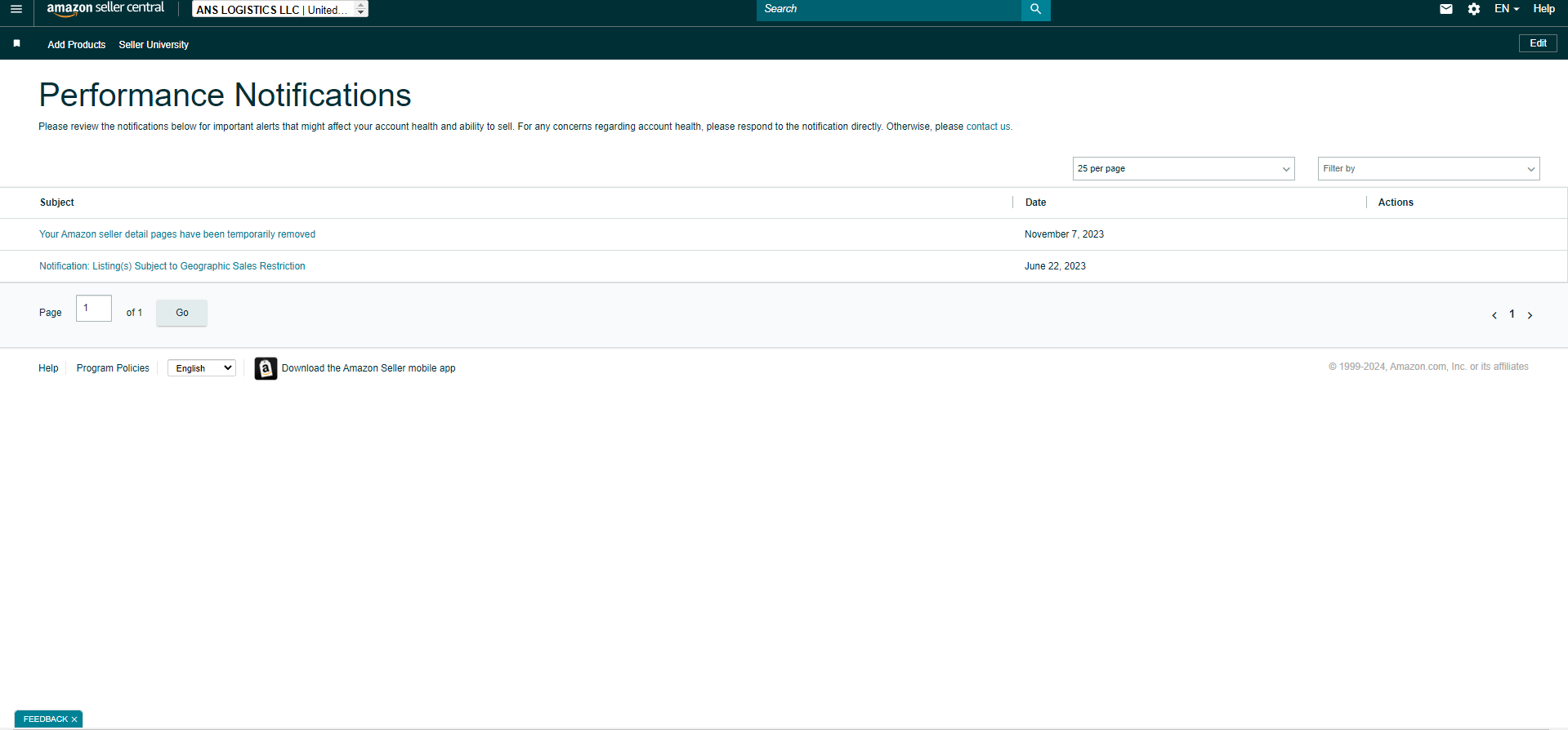Image resolution: width=1568 pixels, height=730 pixels.
Task: Open the messages envelope icon
Action: tap(1445, 9)
